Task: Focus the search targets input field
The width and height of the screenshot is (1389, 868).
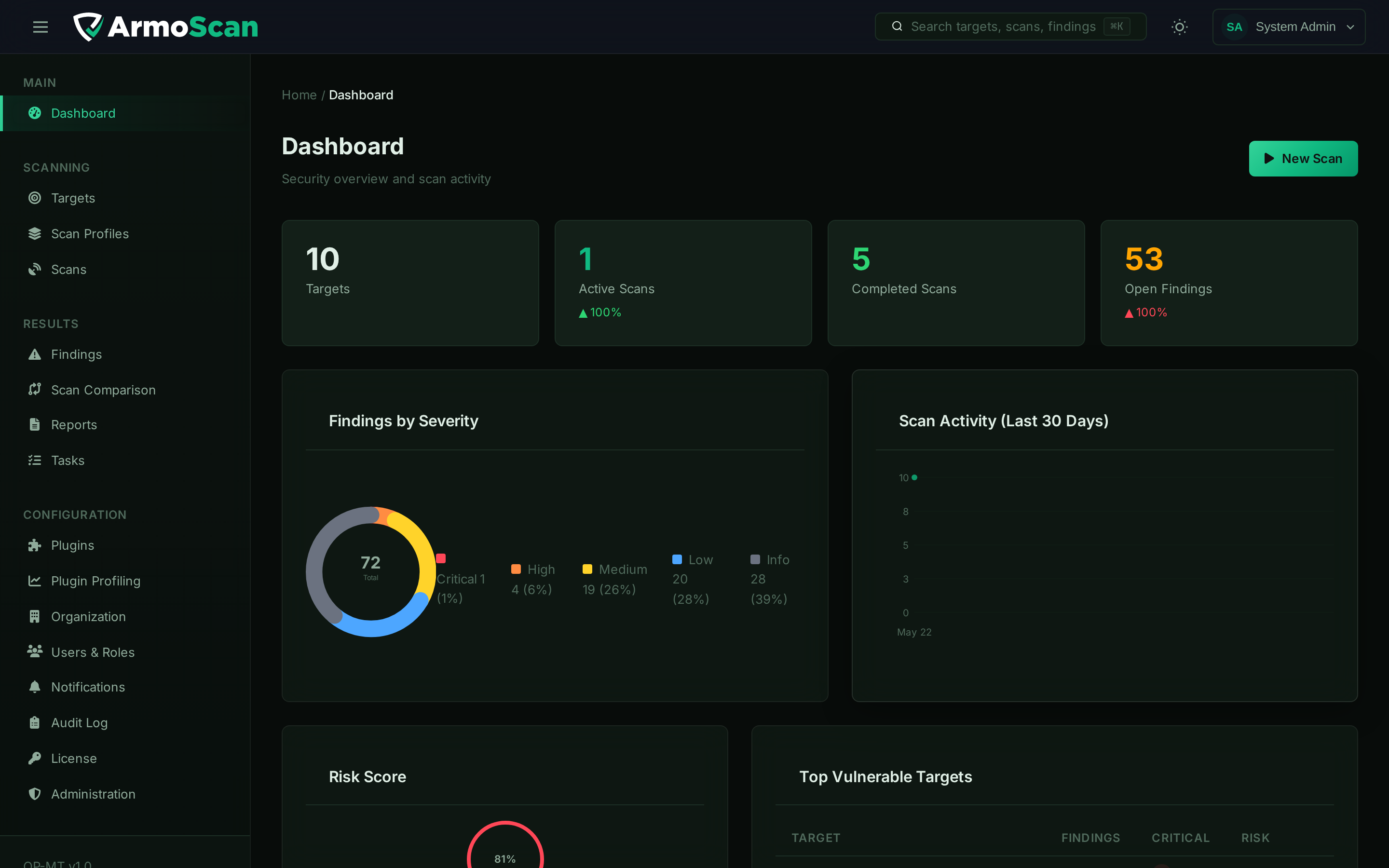Action: [x=1010, y=27]
